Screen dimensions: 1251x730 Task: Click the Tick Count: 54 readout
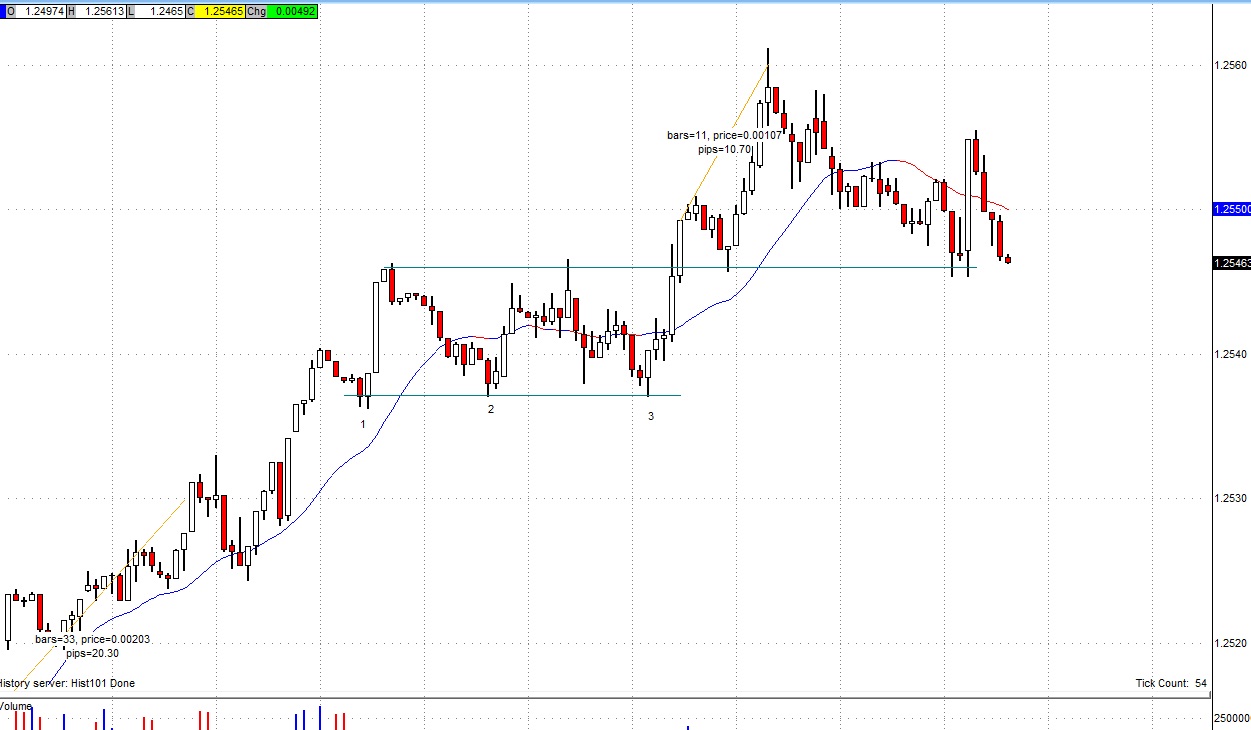coord(1169,683)
